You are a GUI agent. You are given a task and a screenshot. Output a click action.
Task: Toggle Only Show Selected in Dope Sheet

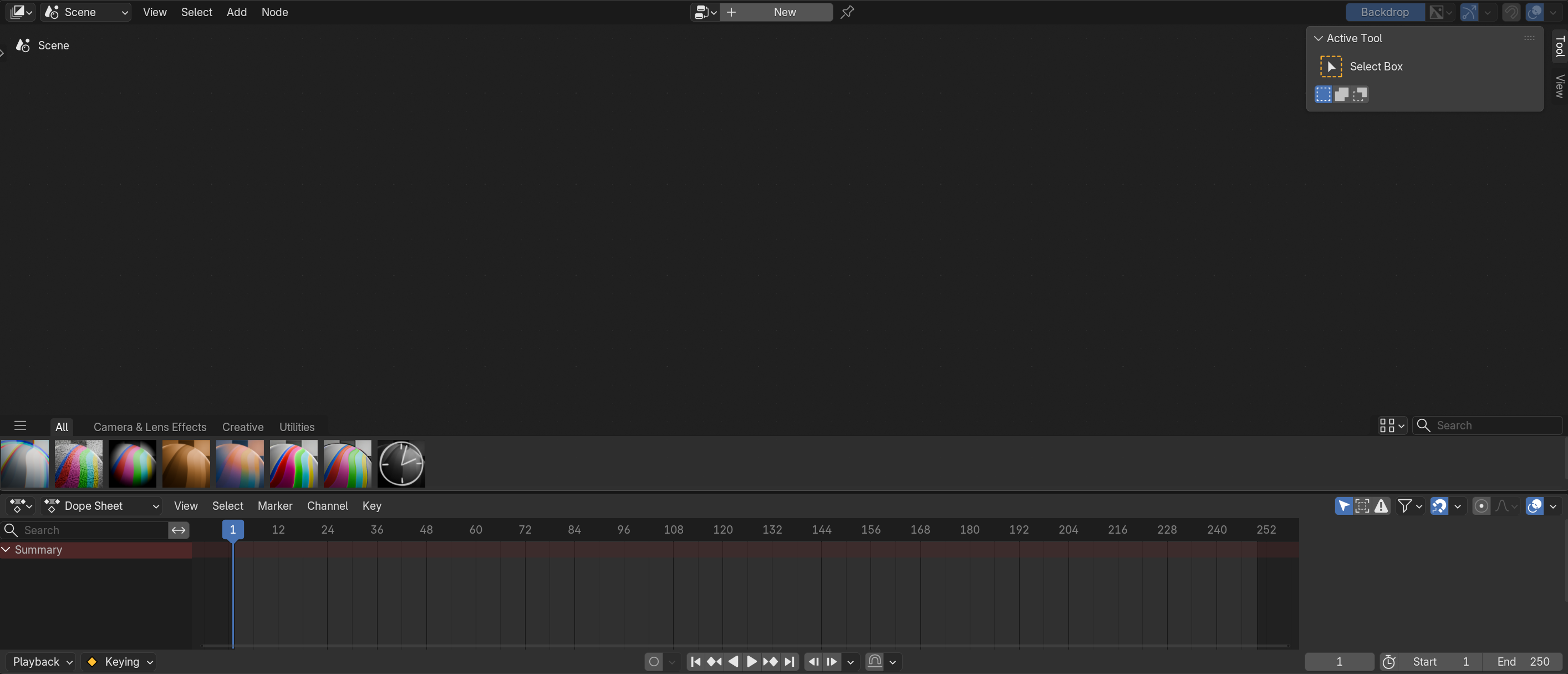[1343, 505]
